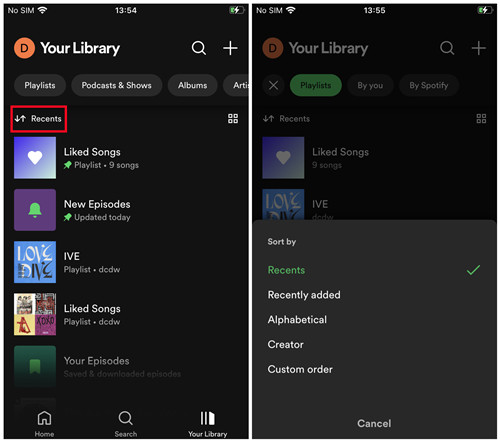
Task: Clear filter with X chip on right screen
Action: (273, 85)
